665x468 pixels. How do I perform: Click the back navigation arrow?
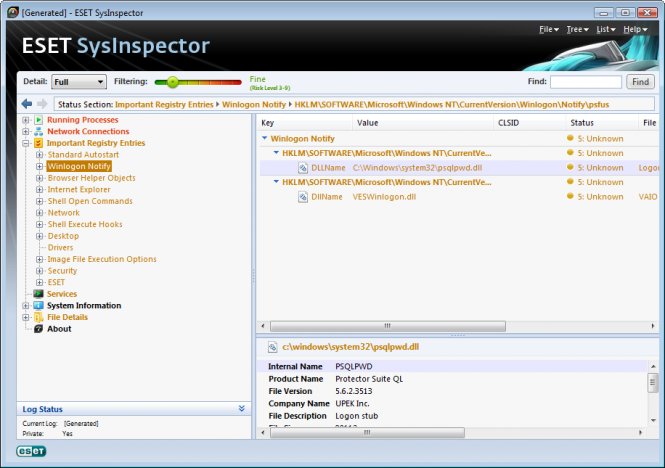point(27,104)
